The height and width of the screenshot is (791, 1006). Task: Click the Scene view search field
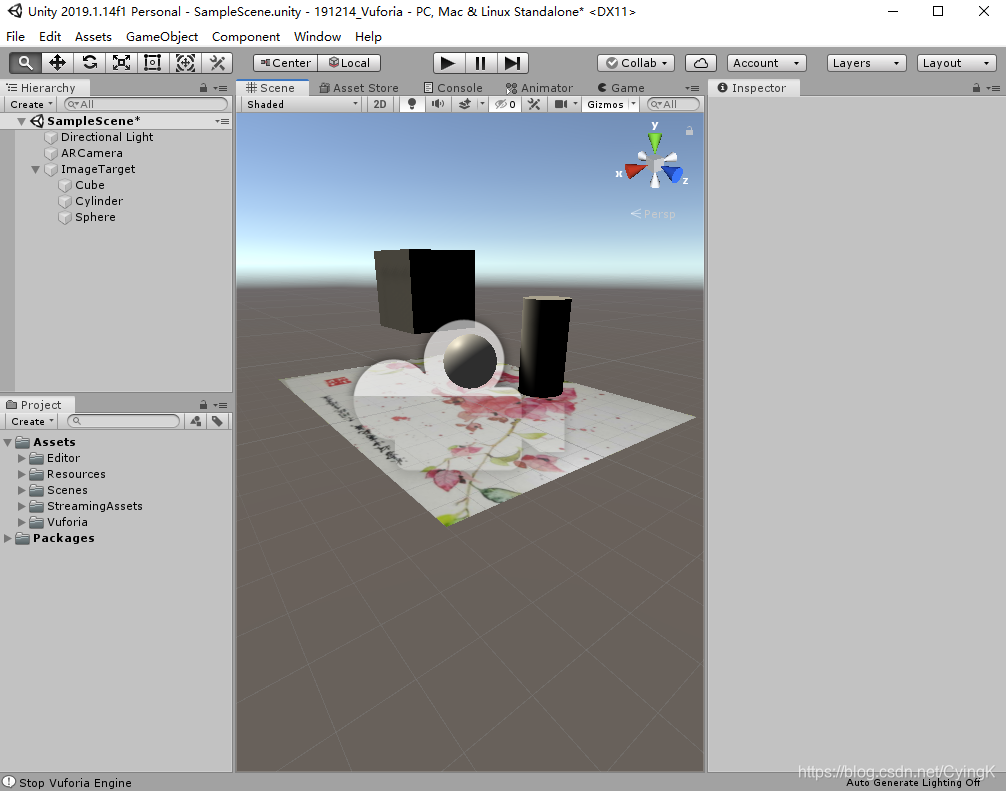click(x=673, y=104)
